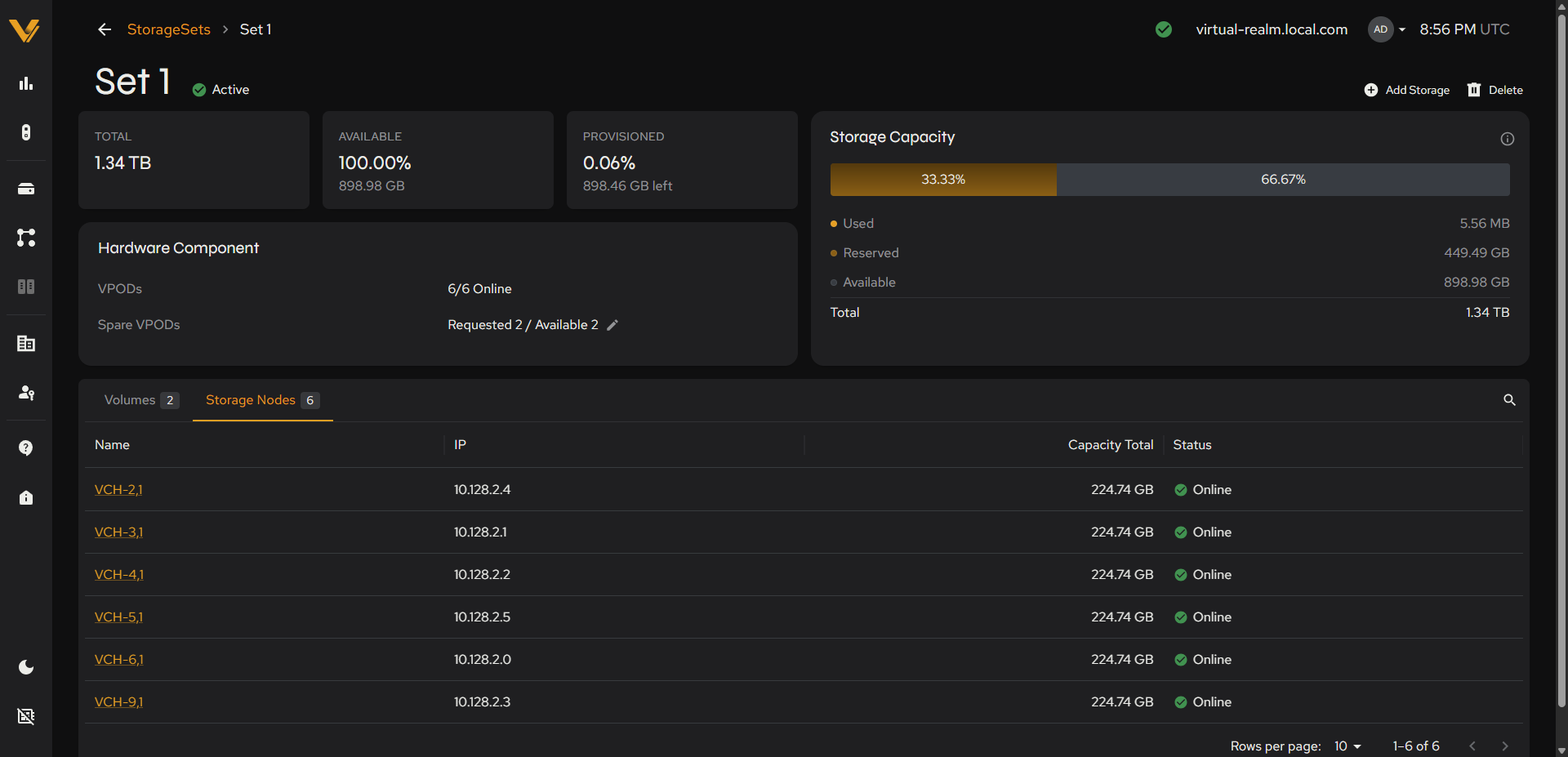The width and height of the screenshot is (1568, 757).
Task: Click the 6/6 Online VPODs value
Action: pos(479,289)
